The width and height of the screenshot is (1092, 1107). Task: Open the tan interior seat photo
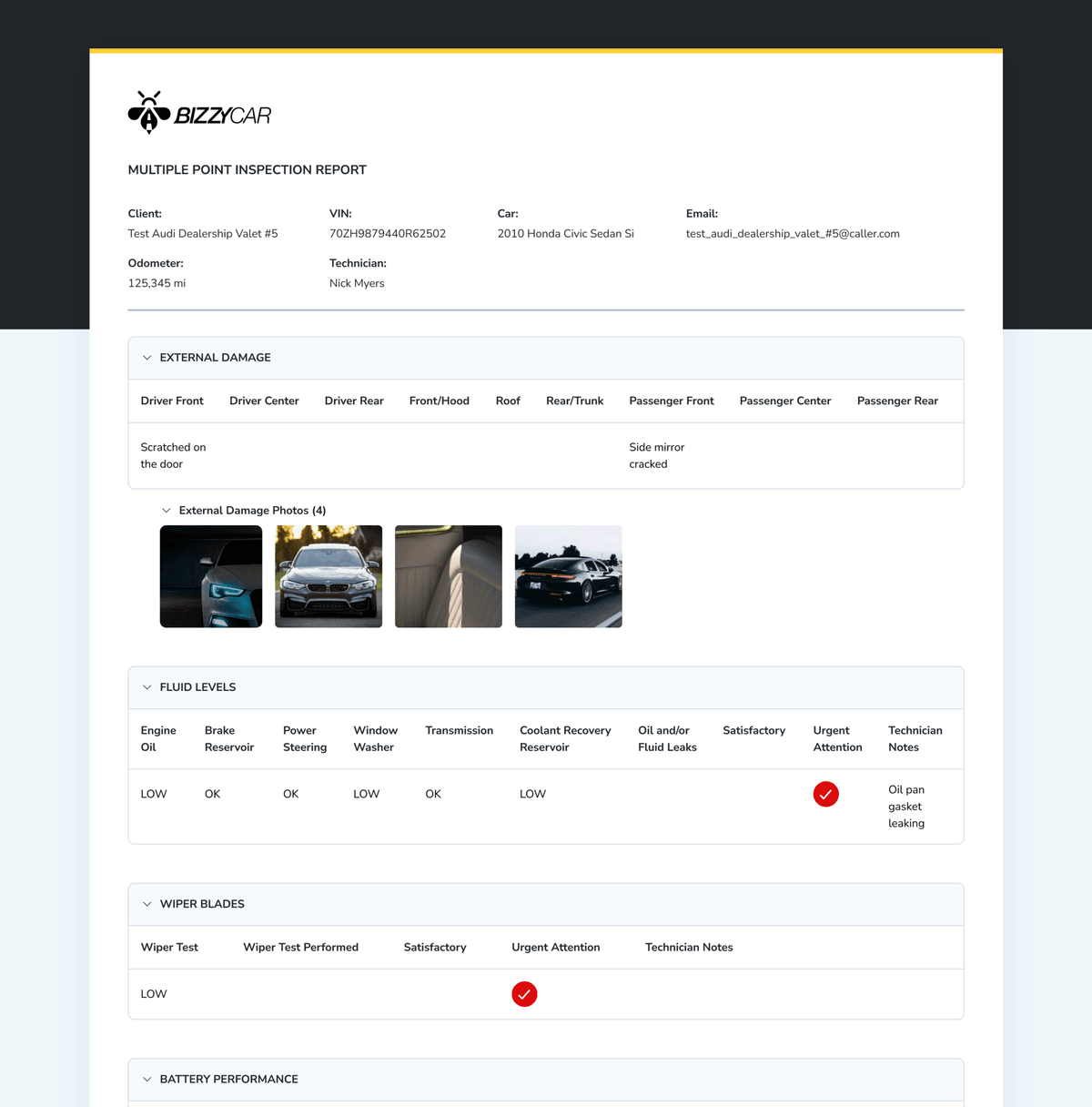pos(448,575)
